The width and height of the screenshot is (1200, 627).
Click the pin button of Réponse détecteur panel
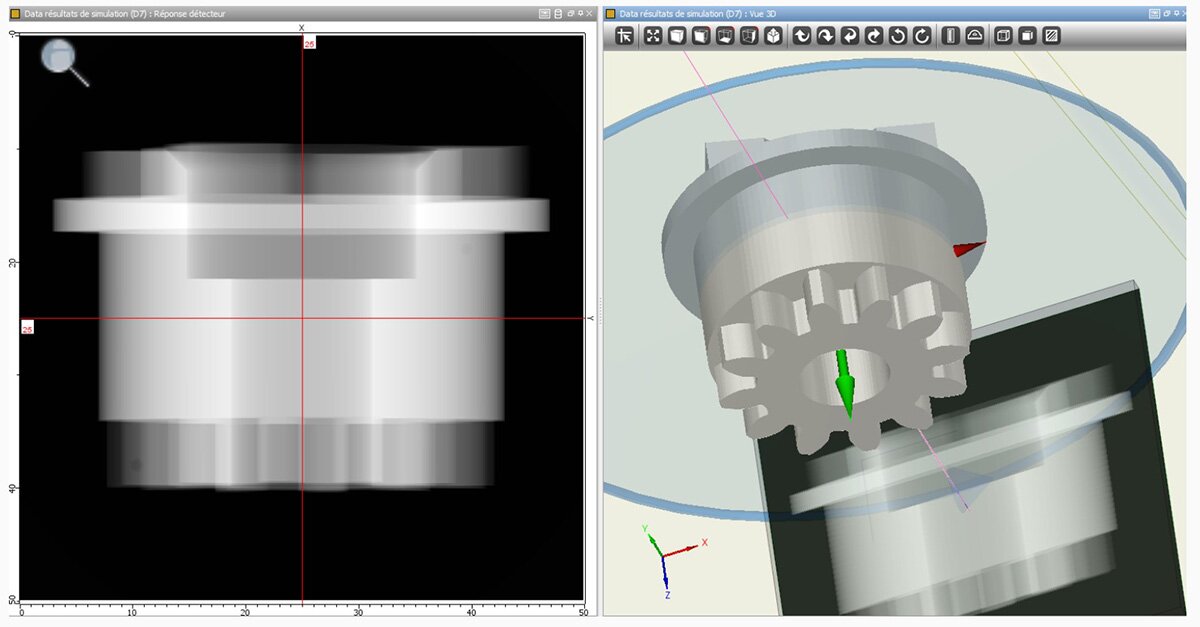[x=580, y=14]
